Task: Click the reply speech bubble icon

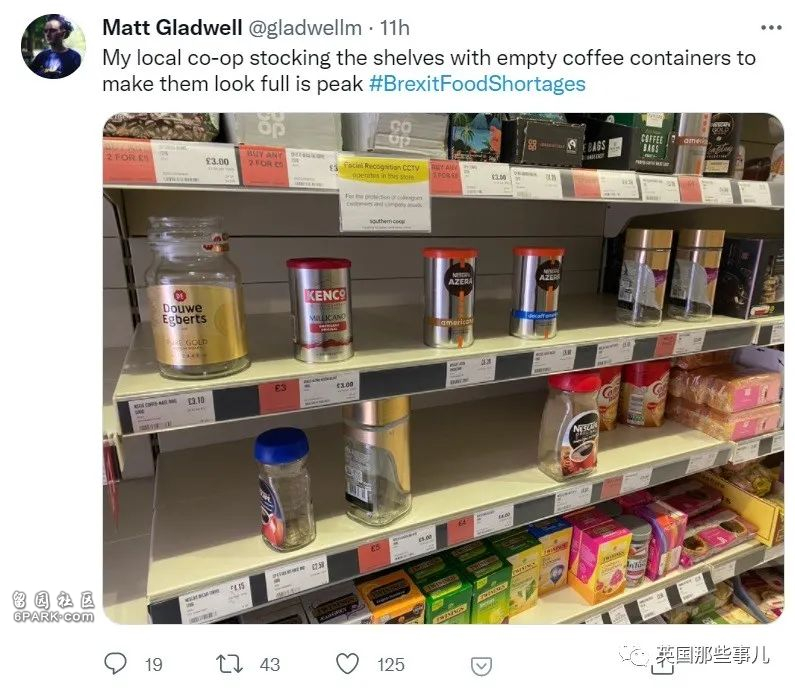Action: (x=115, y=664)
